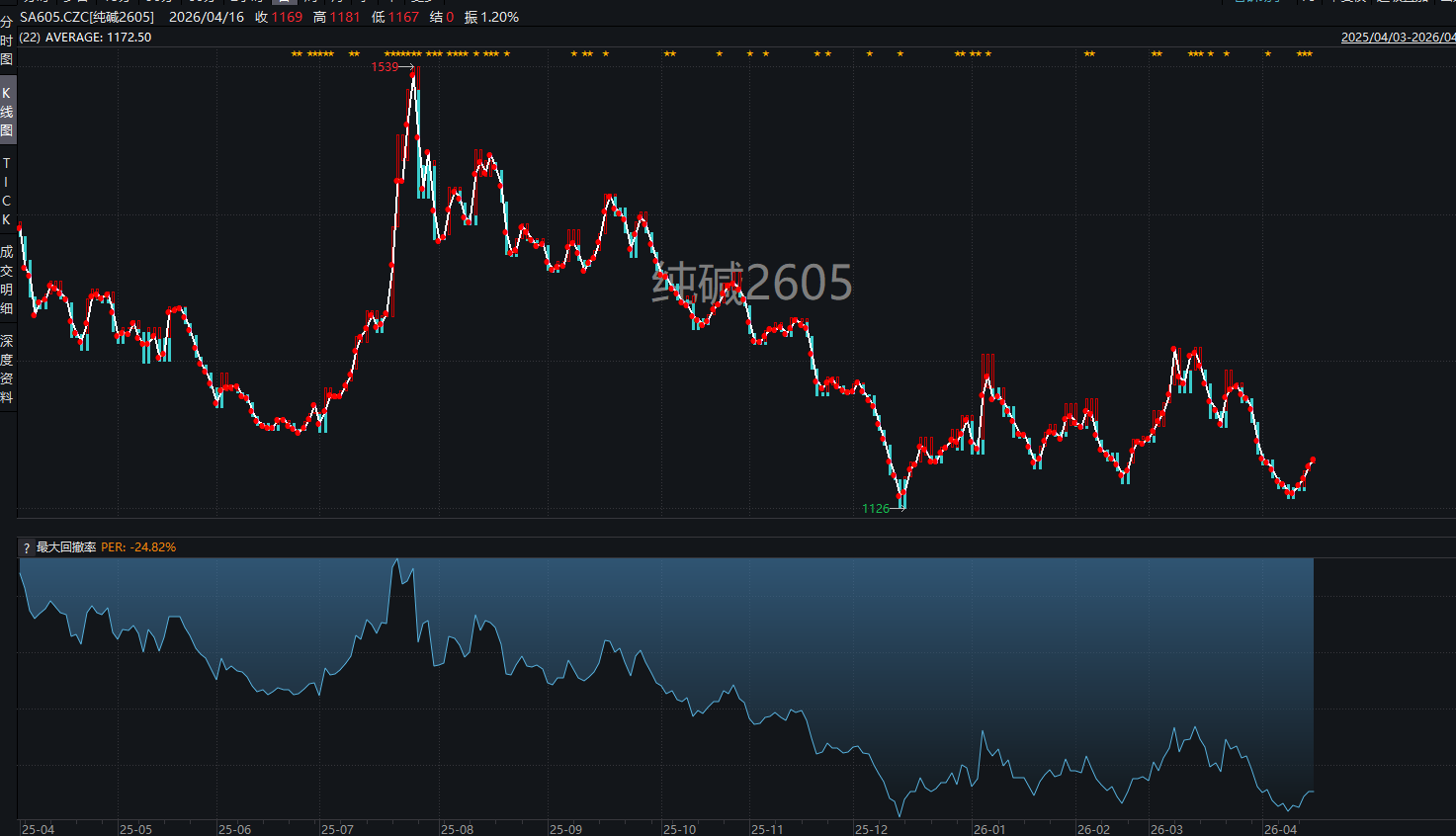1456x836 pixels.
Task: Click the (22) AVERAGE indicator parameter
Action: 85,38
